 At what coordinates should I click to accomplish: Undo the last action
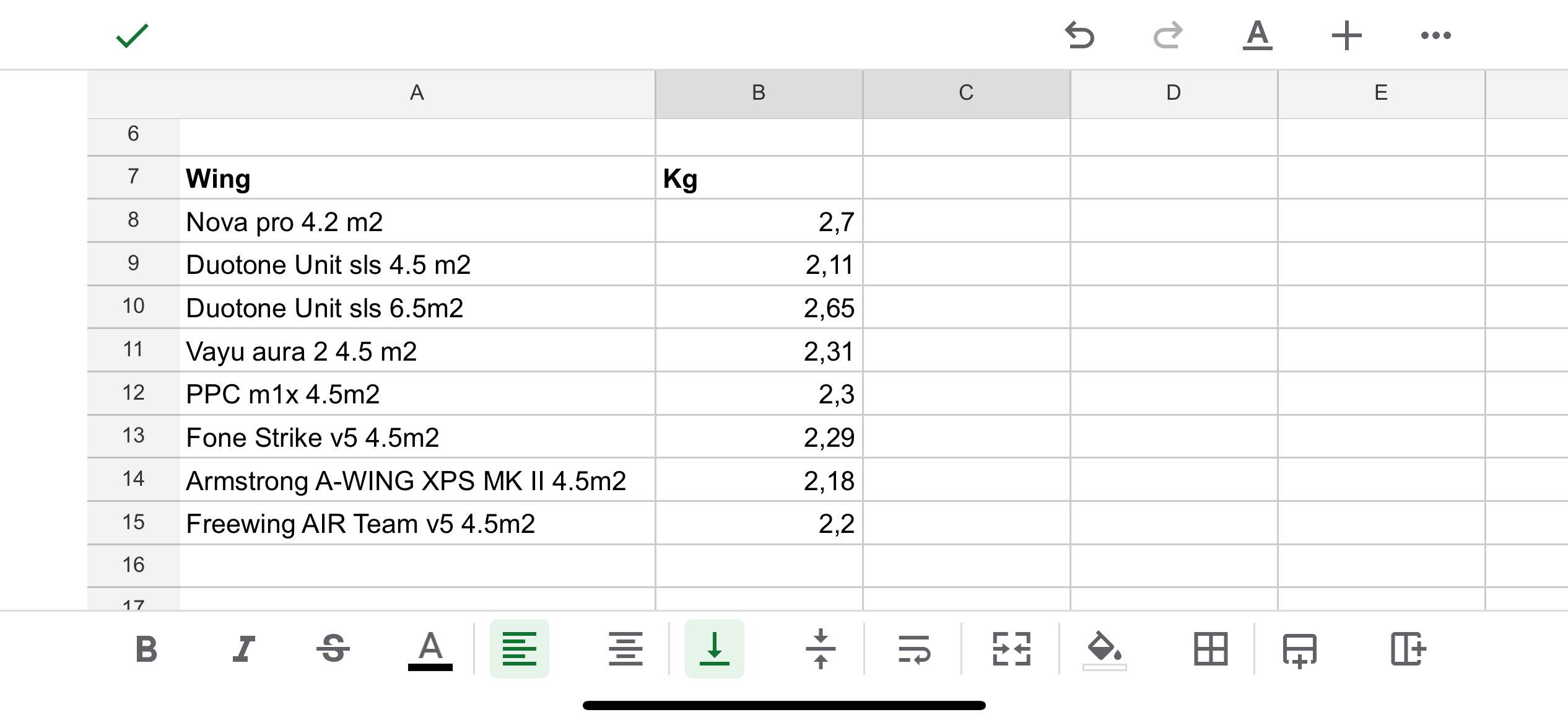tap(1079, 35)
